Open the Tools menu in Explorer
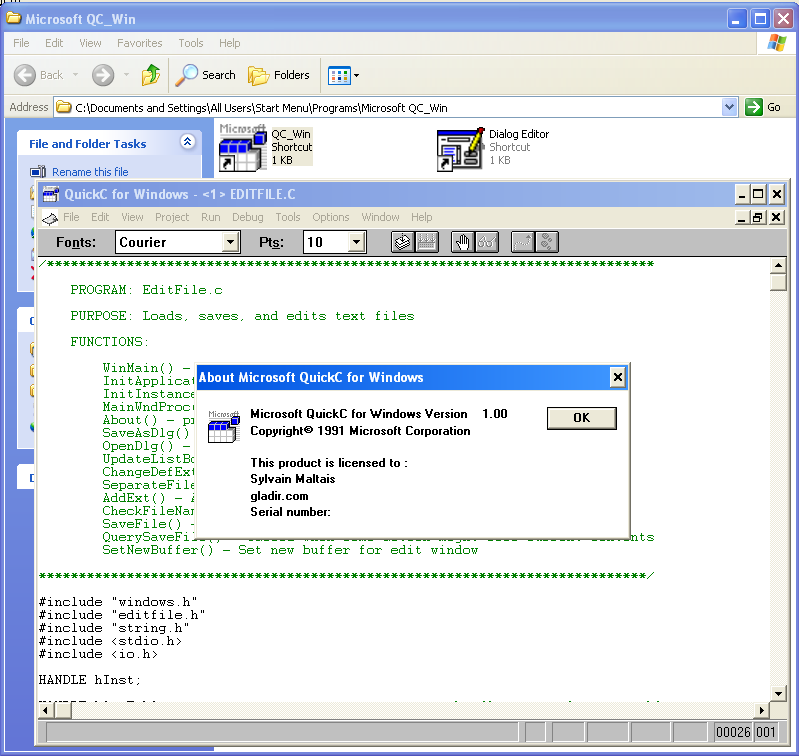The height and width of the screenshot is (756, 799). pyautogui.click(x=190, y=43)
